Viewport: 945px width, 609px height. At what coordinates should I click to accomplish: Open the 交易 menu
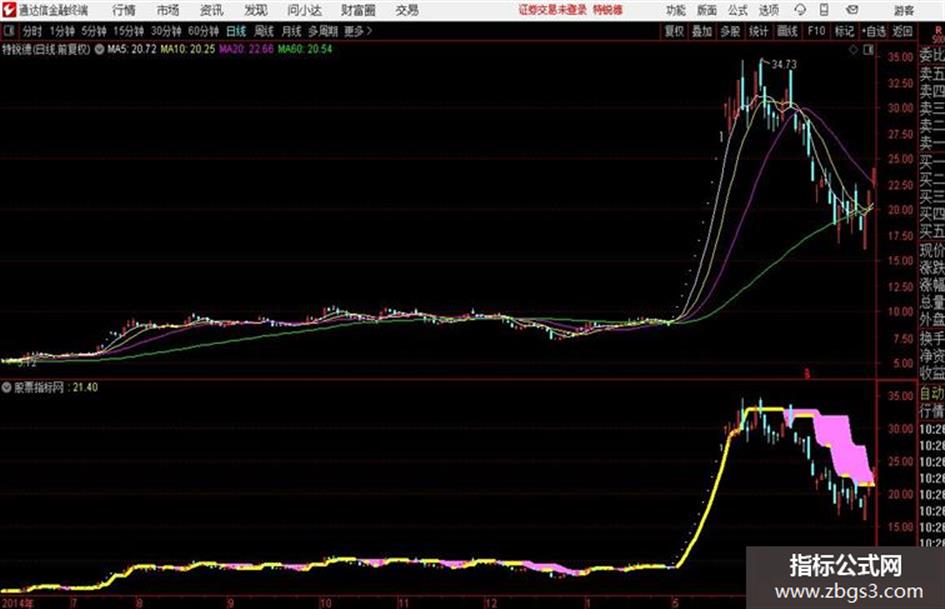pyautogui.click(x=407, y=10)
